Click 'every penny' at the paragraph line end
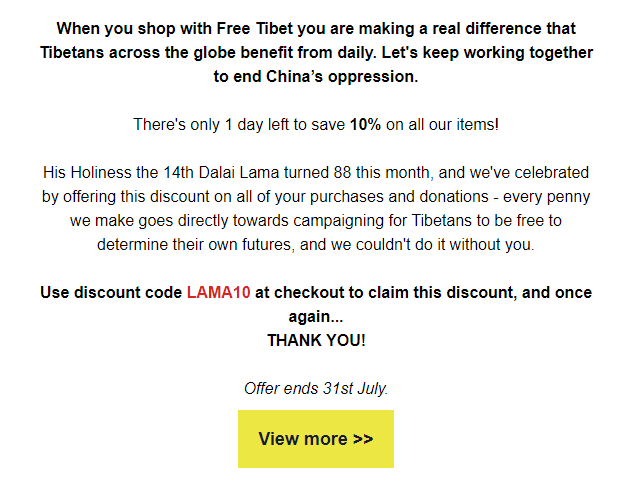This screenshot has width=630, height=481. click(548, 196)
